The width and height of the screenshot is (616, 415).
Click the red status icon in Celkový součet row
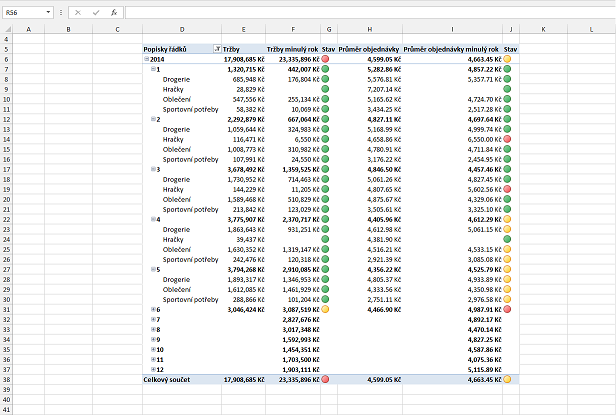[325, 379]
